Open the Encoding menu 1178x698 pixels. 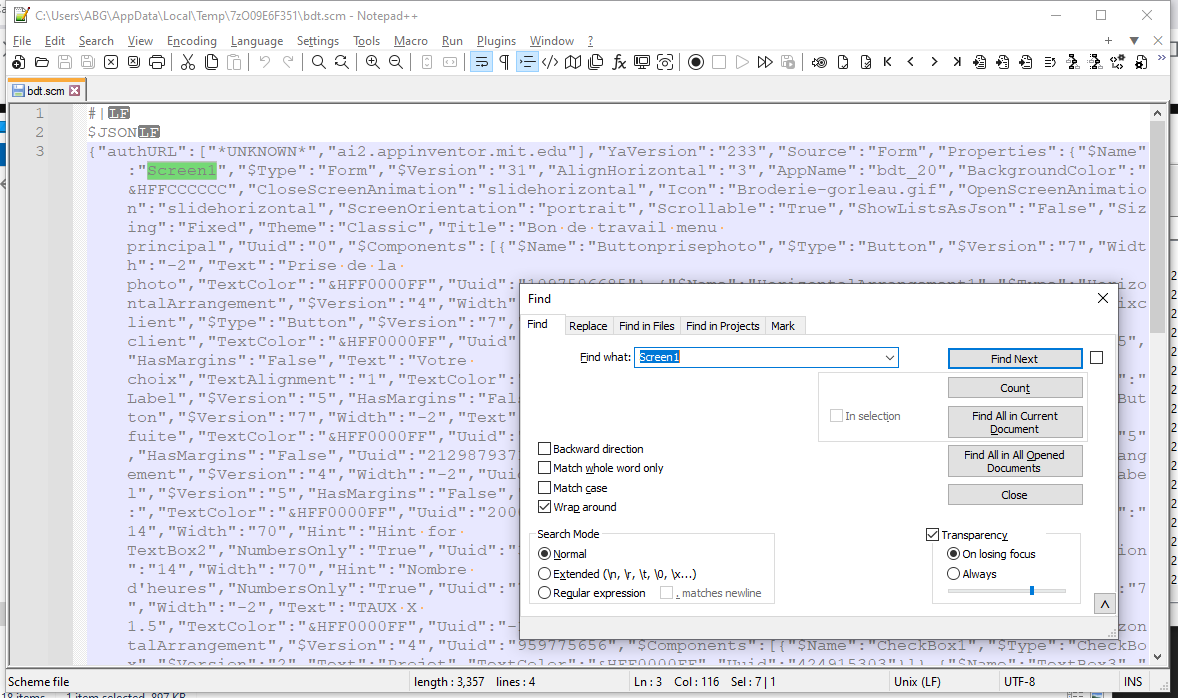point(191,41)
